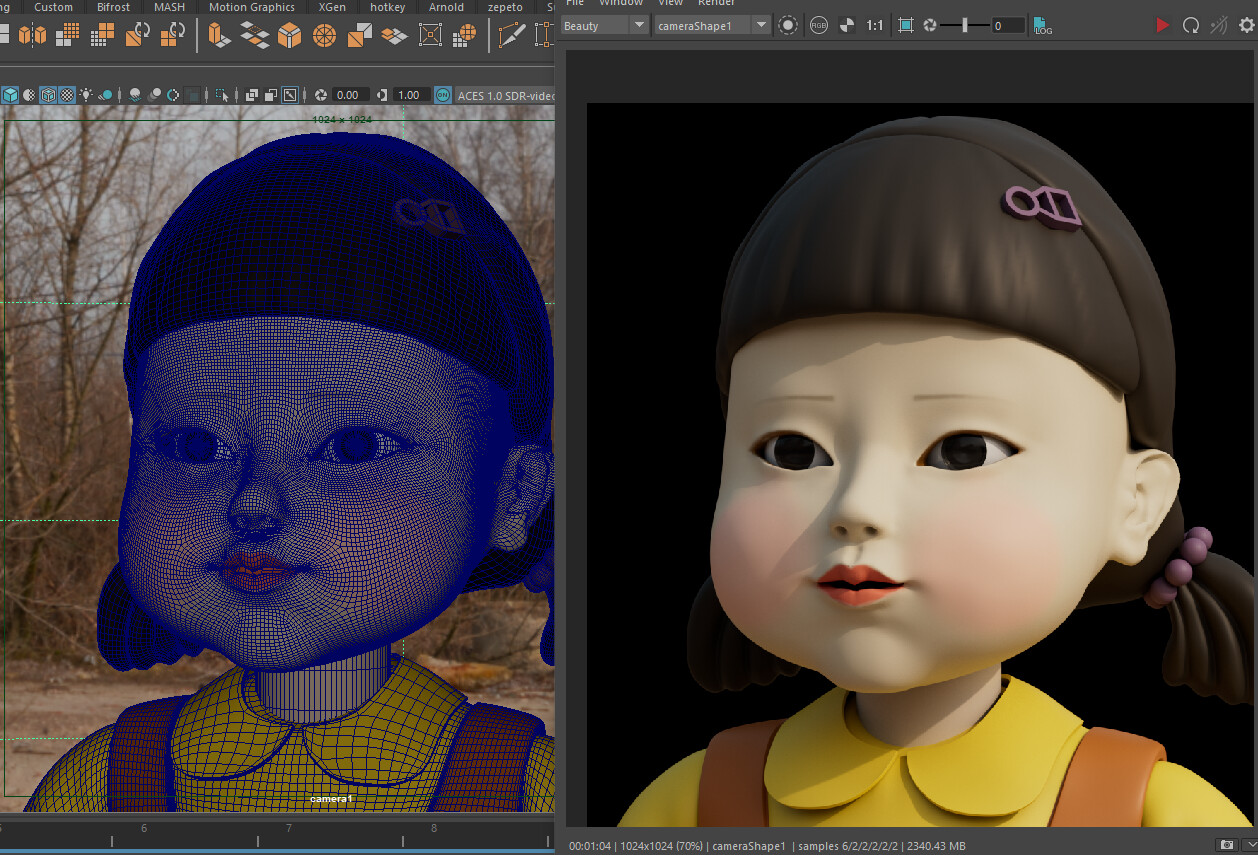
Task: Click the grid with orange sphere shelf icon
Action: 465,36
